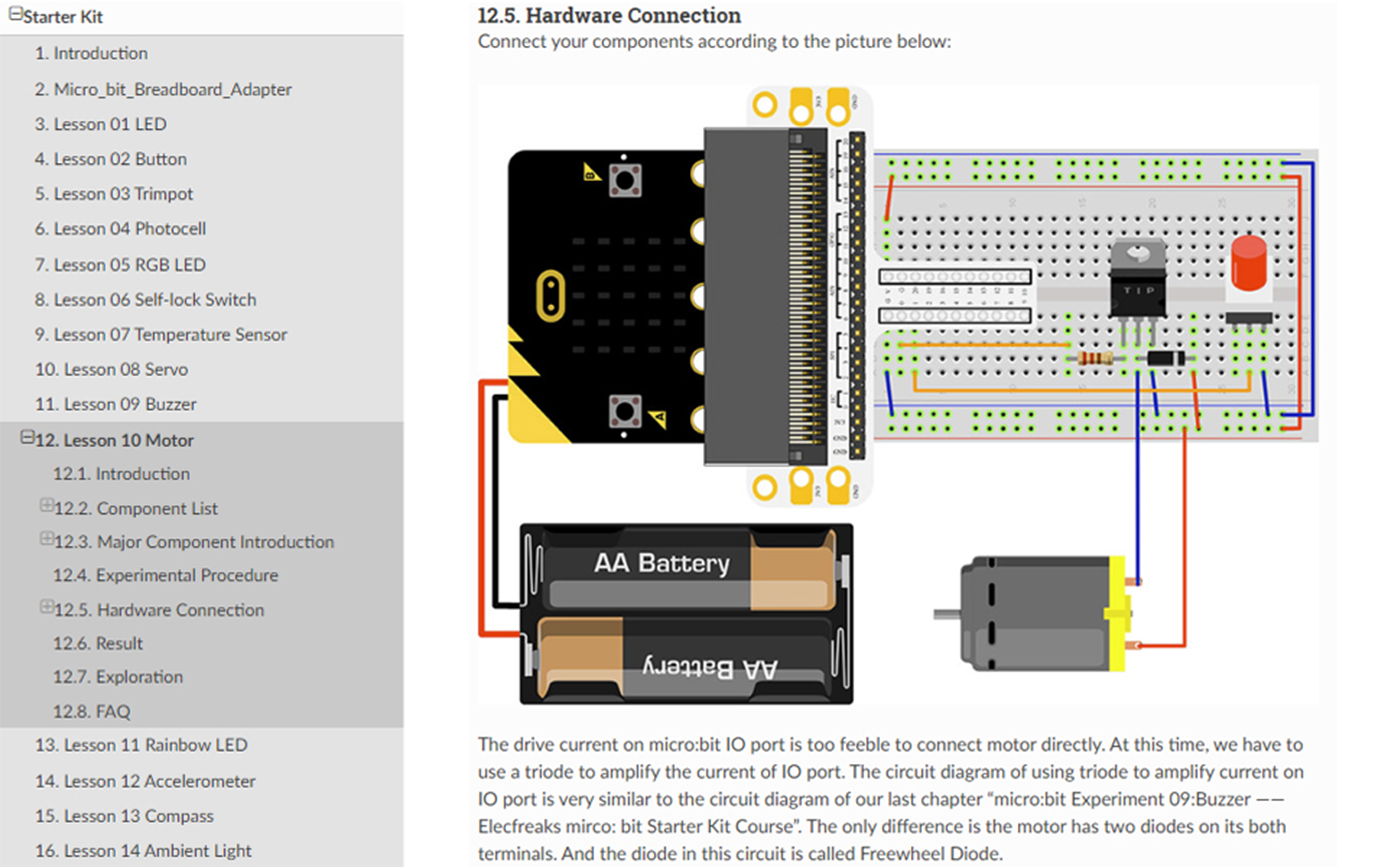Expand 12.3 Major Component Introduction node

coord(46,540)
